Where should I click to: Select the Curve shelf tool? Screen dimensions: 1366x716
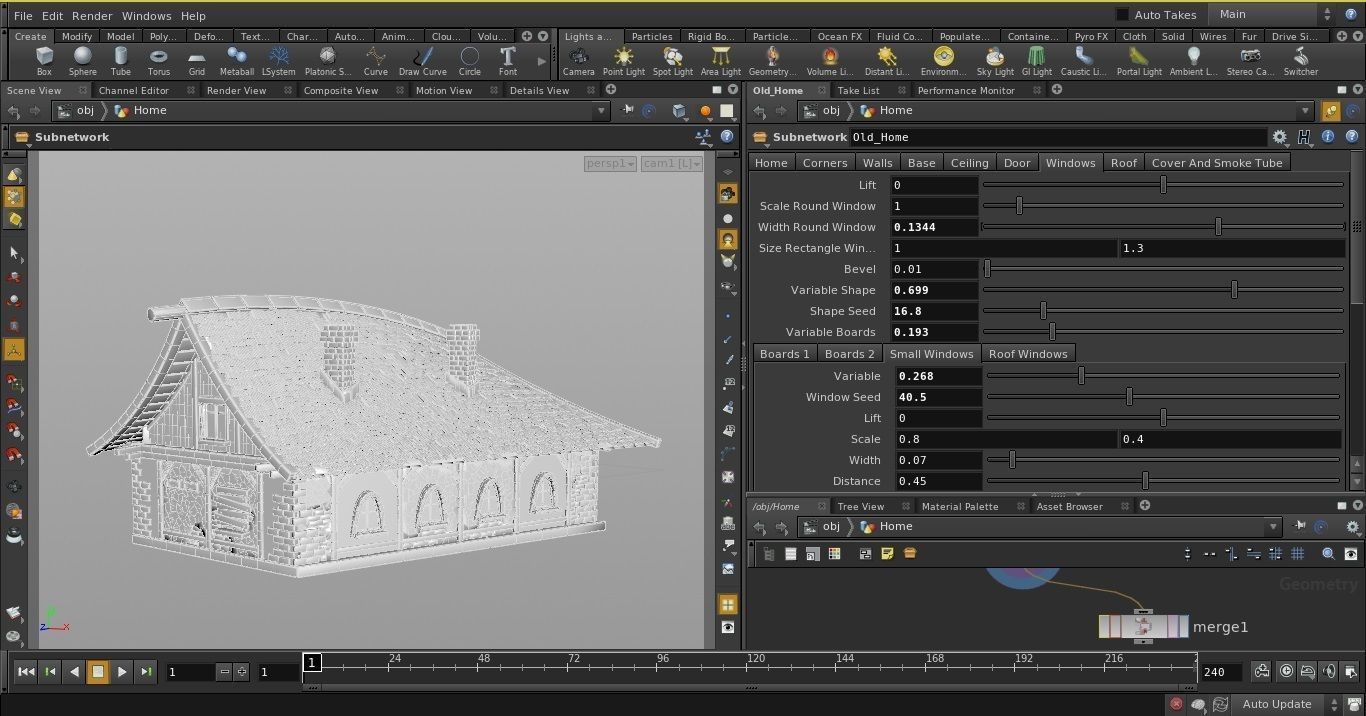[376, 61]
